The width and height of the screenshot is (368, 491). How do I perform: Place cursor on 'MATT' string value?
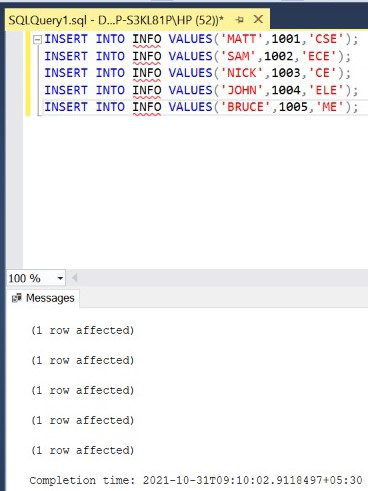[241, 39]
